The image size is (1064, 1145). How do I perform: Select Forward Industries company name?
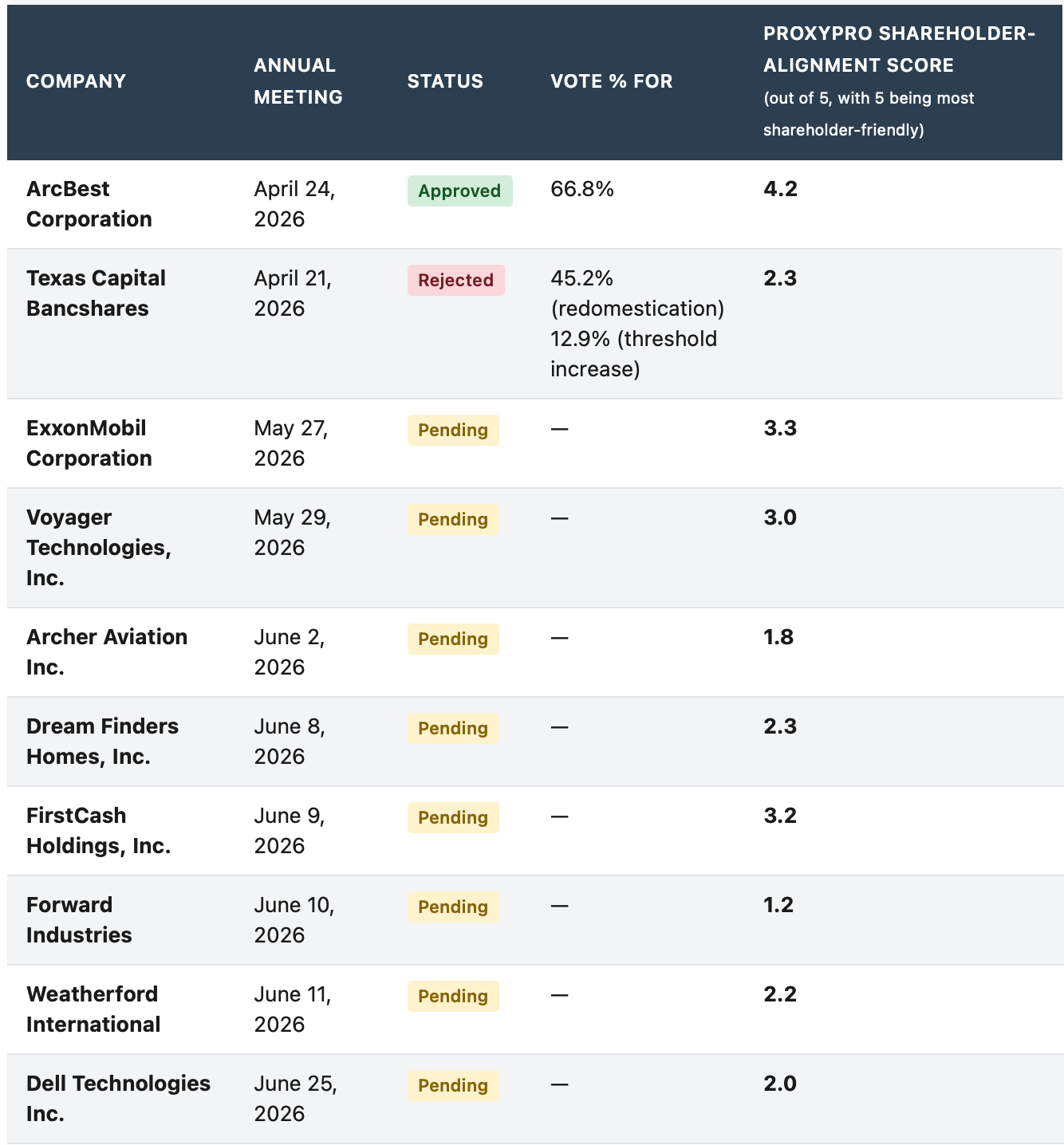click(79, 920)
